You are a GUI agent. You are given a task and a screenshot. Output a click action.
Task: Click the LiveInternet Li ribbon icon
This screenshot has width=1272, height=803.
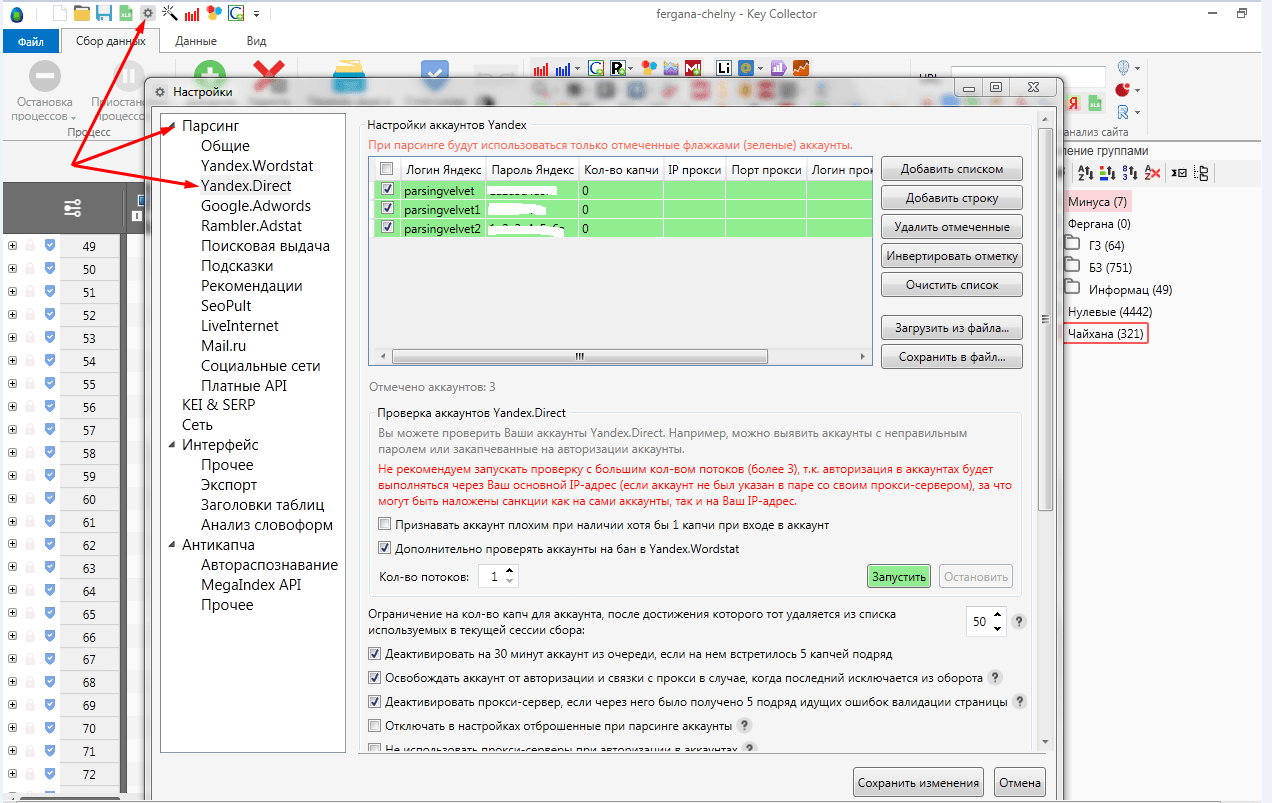click(x=725, y=68)
